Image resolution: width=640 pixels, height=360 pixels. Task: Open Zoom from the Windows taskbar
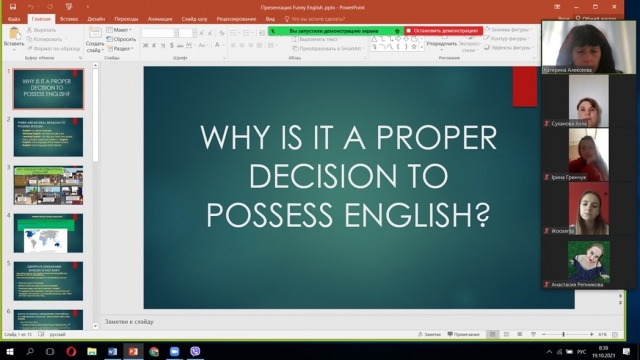pos(174,351)
